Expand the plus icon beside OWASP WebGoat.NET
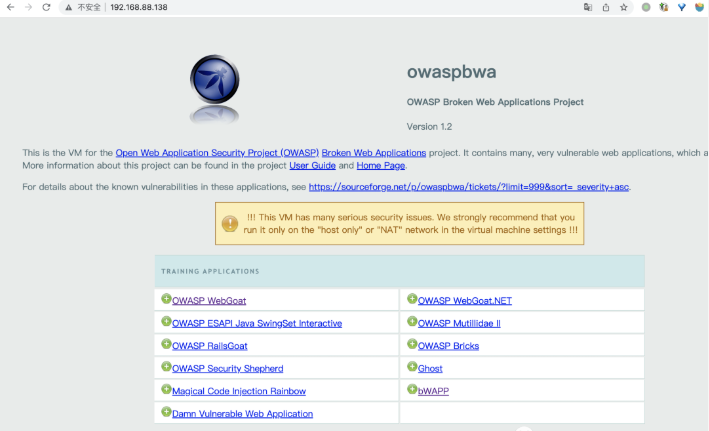Screen dimensions: 709x431 412,299
